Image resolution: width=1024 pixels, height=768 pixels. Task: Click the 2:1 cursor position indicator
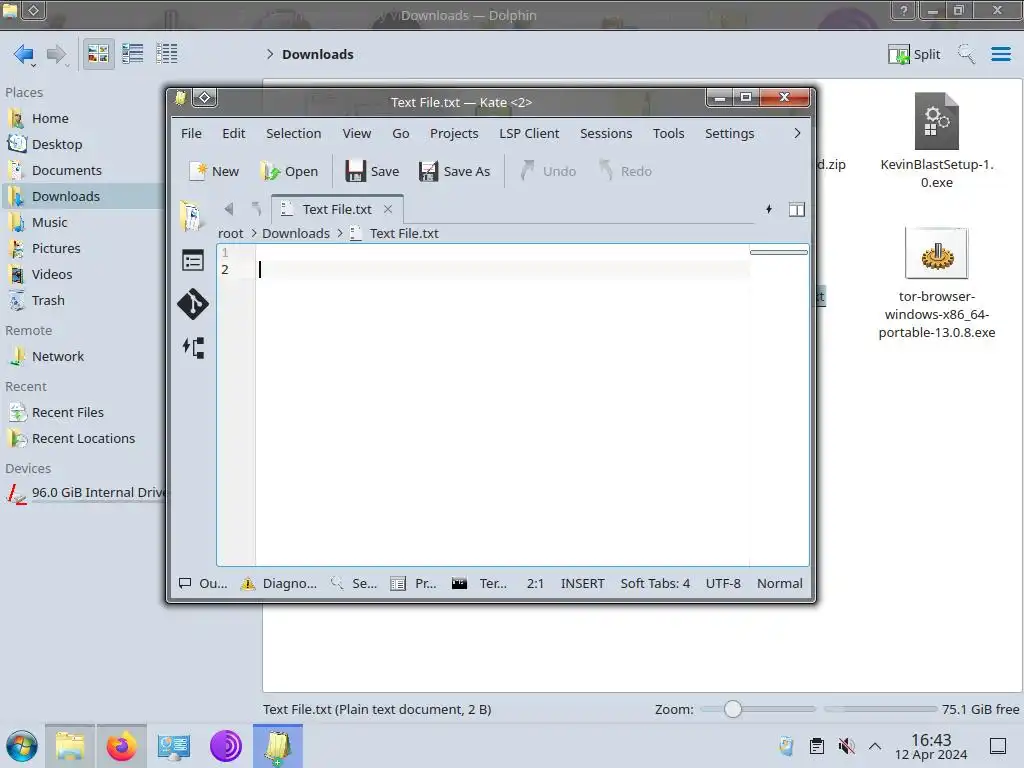coord(536,583)
